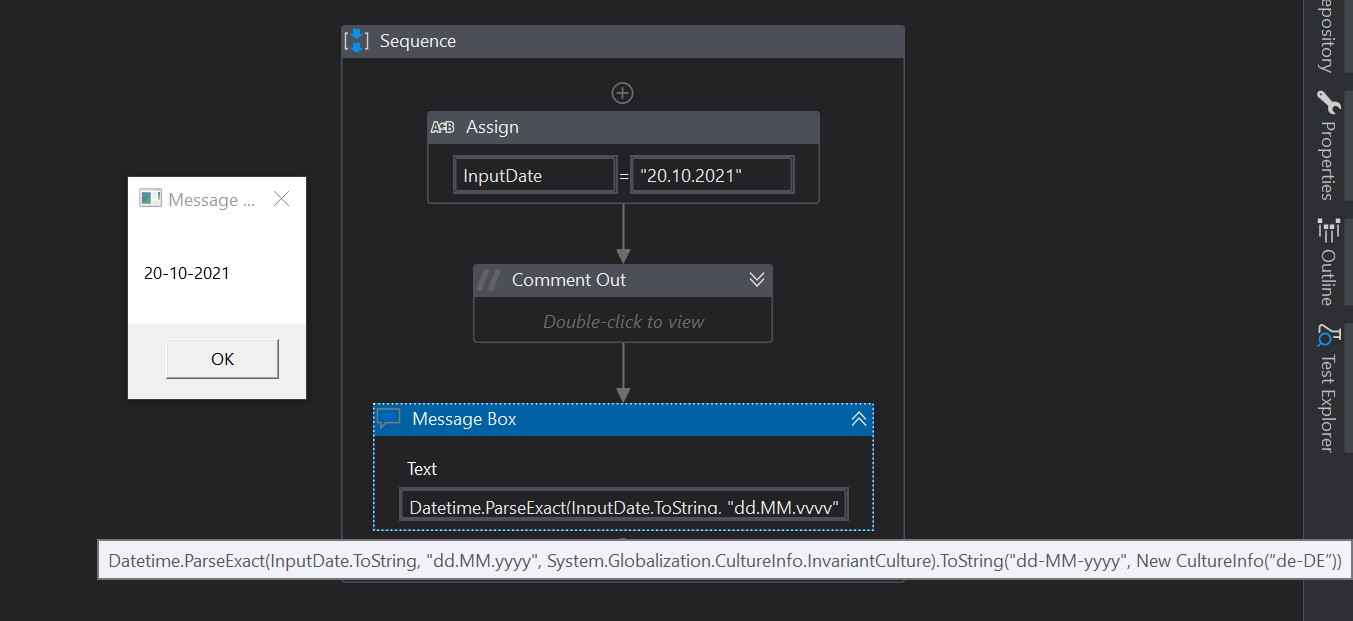Click the Message Box speech bubble icon
Screen dimensions: 1353x621
coord(389,419)
